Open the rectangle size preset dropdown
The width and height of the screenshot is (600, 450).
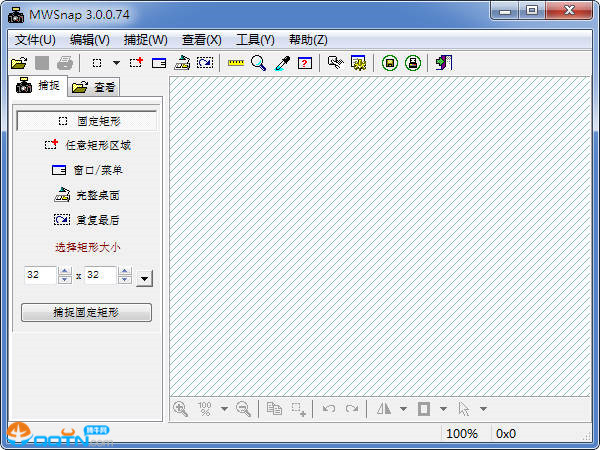pos(144,277)
